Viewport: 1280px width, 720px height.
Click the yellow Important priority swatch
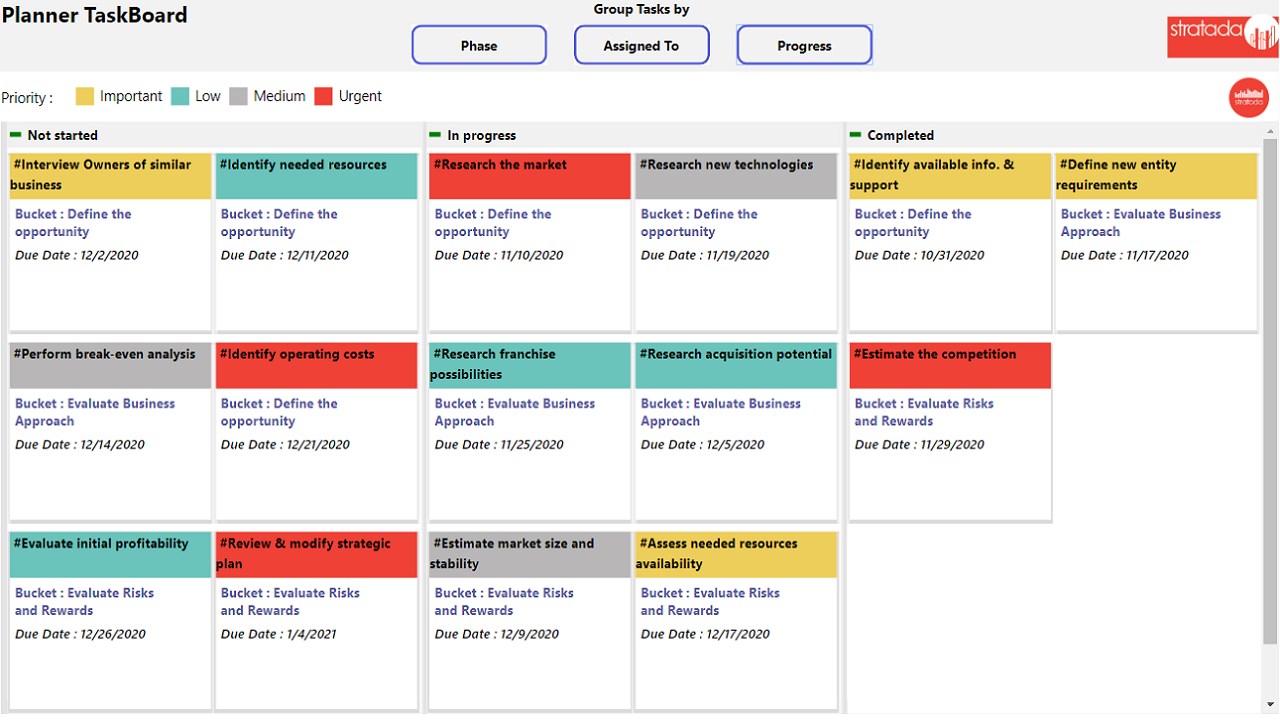[x=85, y=97]
